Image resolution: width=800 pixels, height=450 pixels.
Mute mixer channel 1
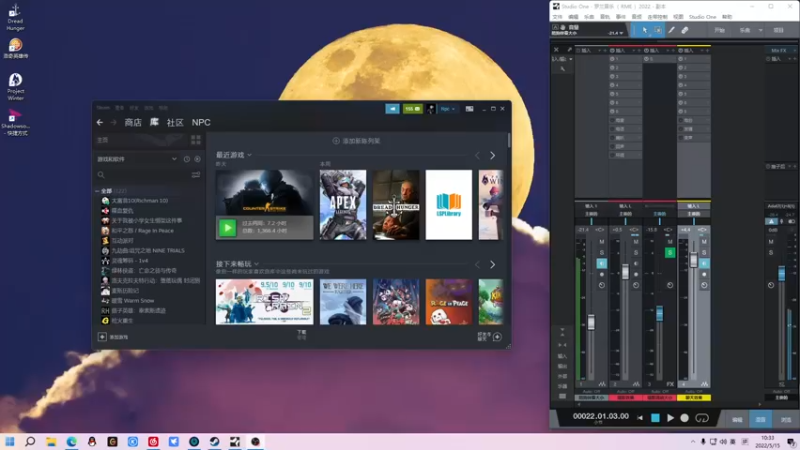(x=602, y=242)
